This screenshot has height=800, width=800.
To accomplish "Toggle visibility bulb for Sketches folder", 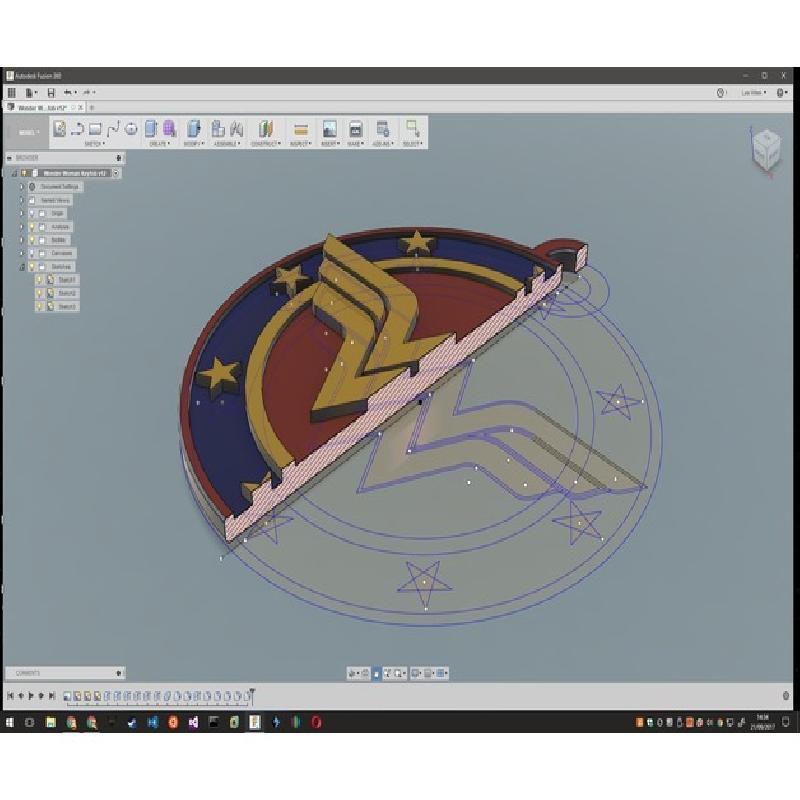I will [x=32, y=267].
